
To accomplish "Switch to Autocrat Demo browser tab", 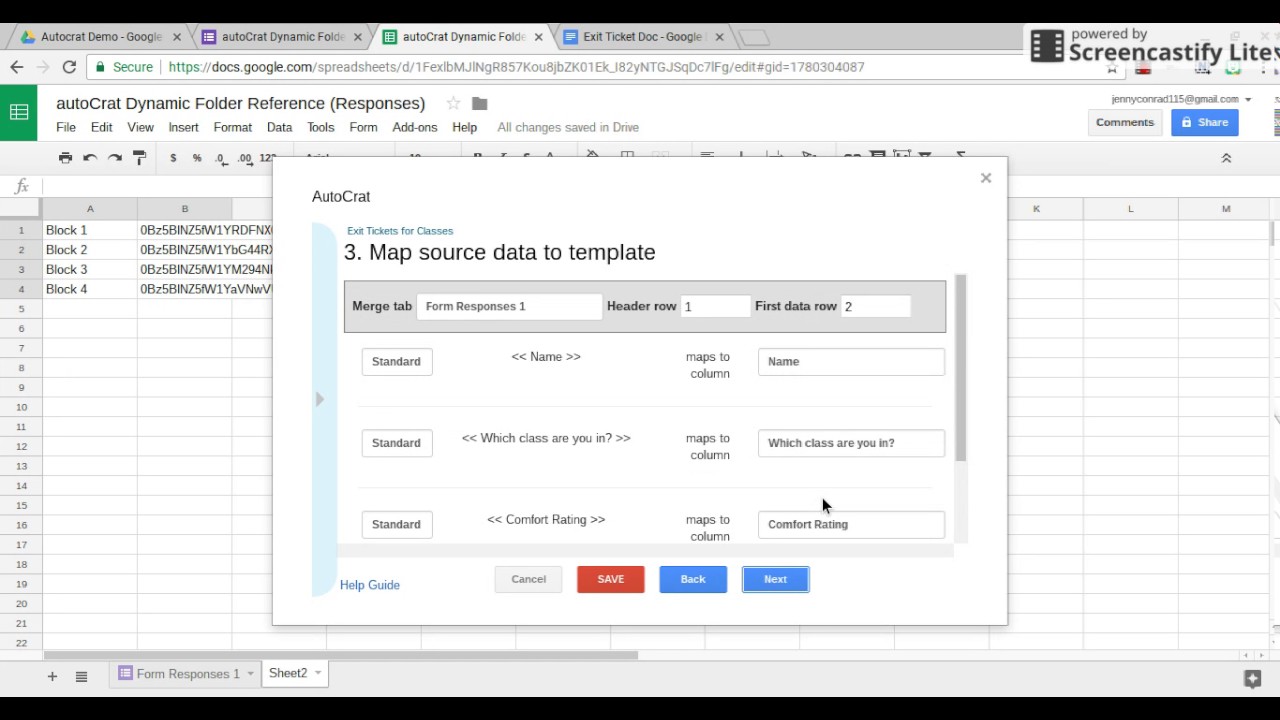I will tap(100, 37).
